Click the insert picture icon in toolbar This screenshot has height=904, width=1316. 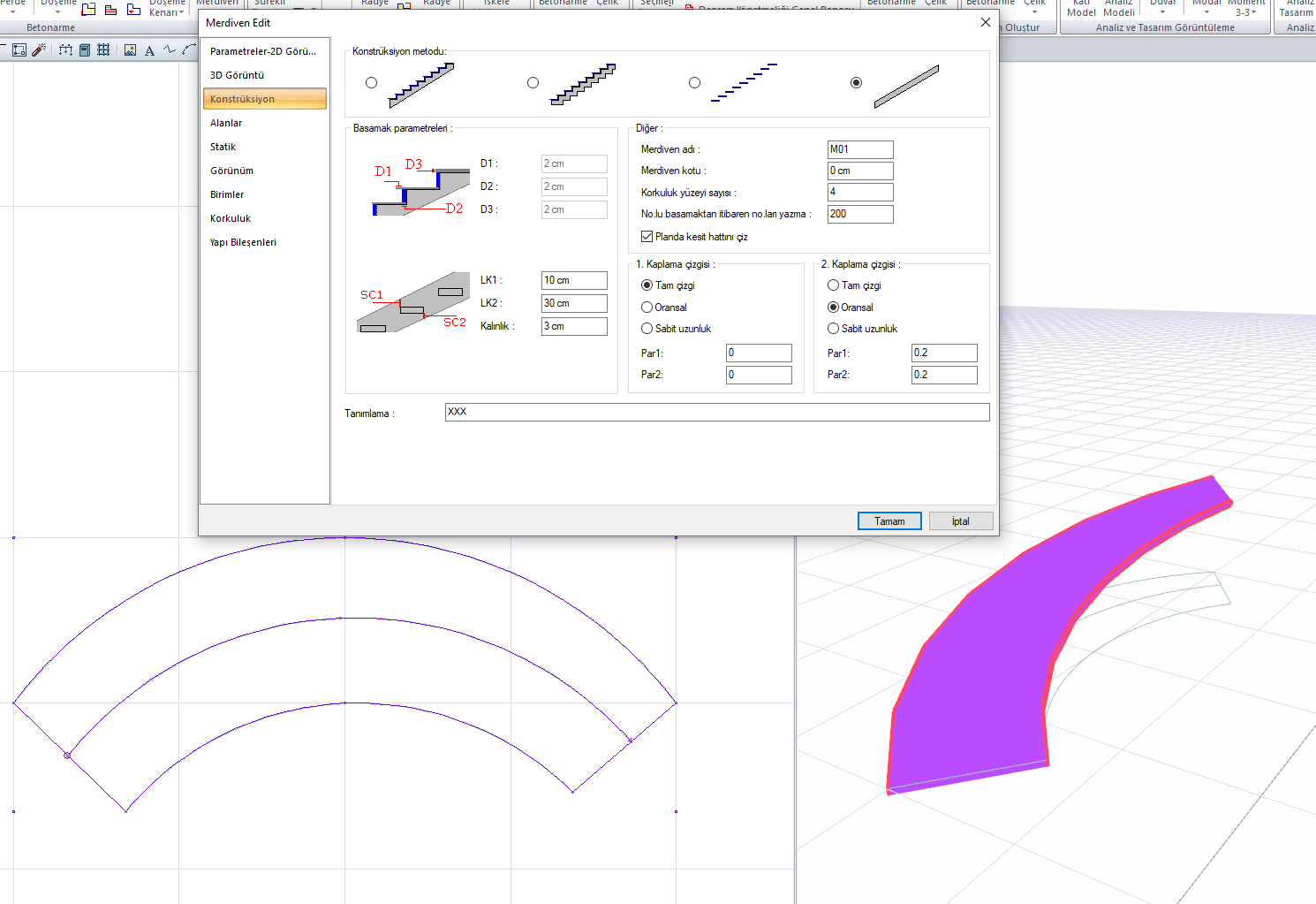coord(130,50)
